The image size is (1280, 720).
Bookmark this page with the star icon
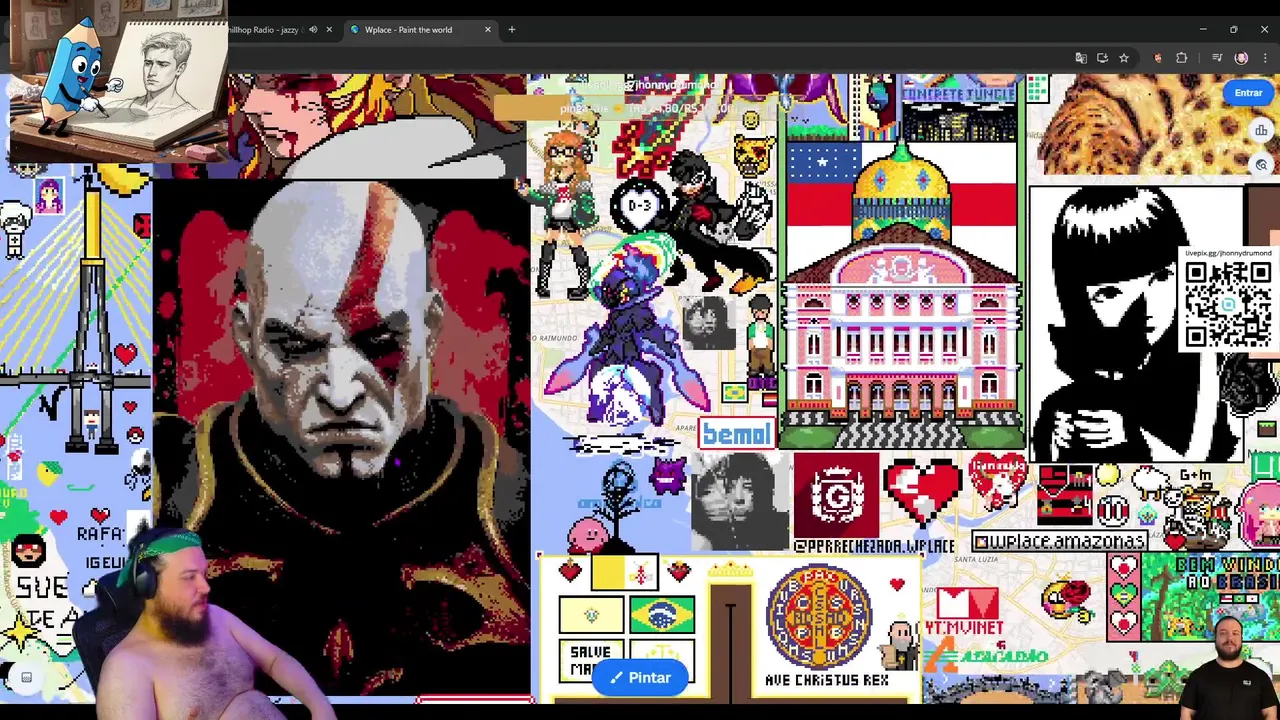pyautogui.click(x=1123, y=58)
